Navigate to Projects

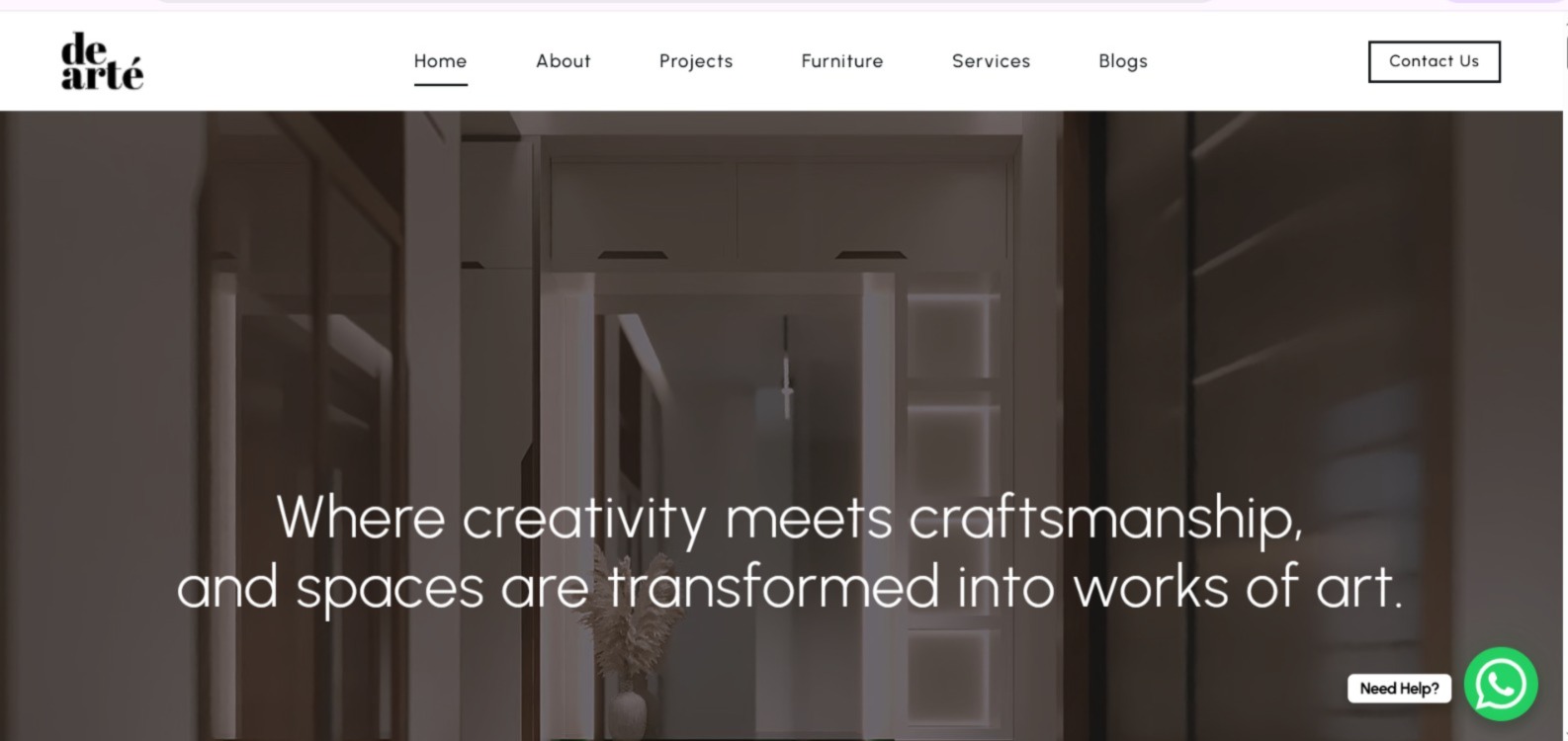(x=696, y=61)
